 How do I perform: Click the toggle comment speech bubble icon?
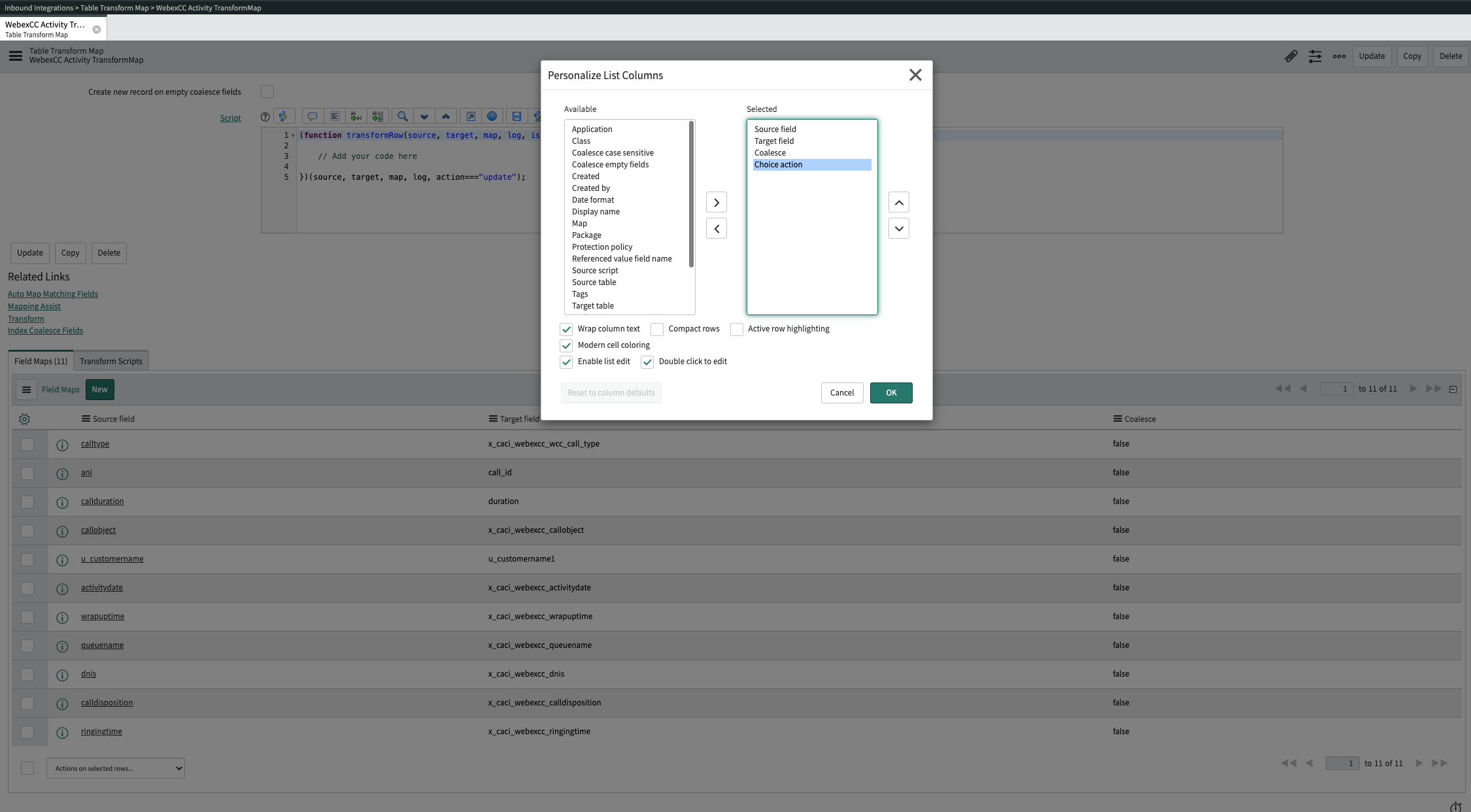coord(313,116)
